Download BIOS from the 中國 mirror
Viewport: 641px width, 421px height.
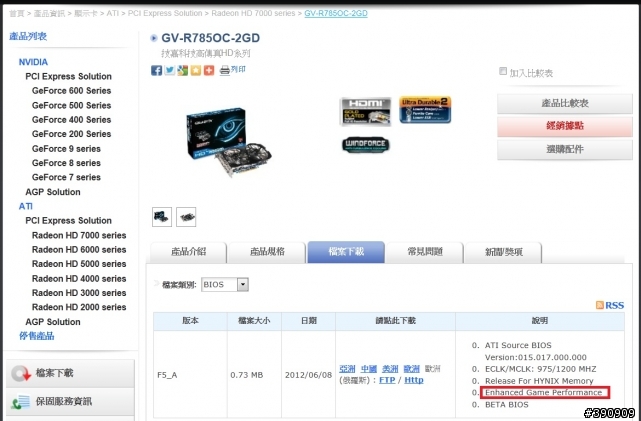tap(368, 369)
